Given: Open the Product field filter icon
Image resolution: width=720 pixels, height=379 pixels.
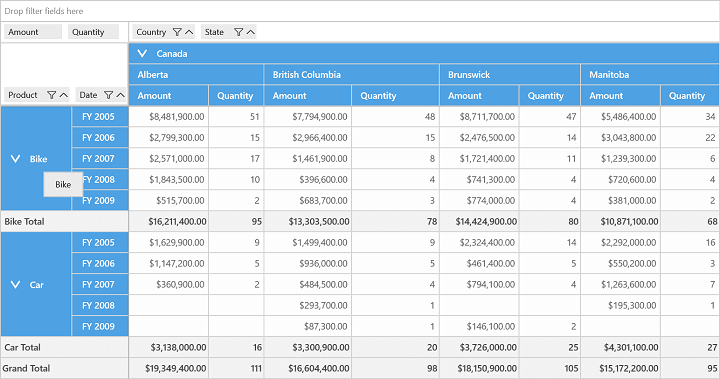Looking at the screenshot, I should (x=51, y=95).
